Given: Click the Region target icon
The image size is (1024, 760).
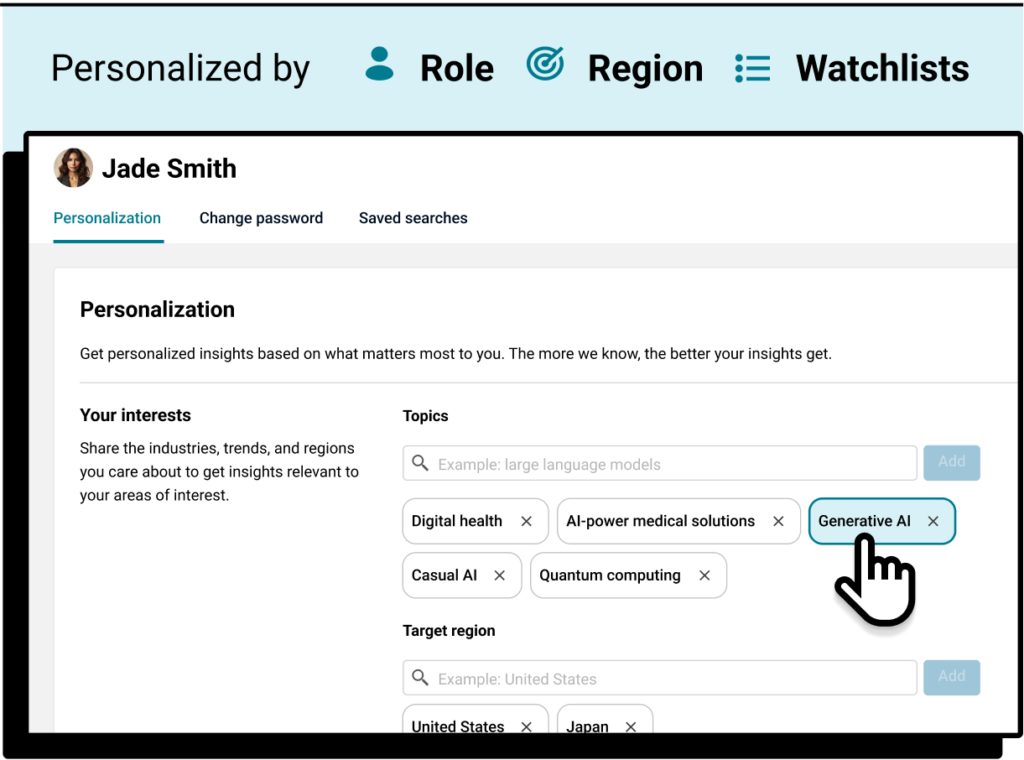Looking at the screenshot, I should (545, 65).
